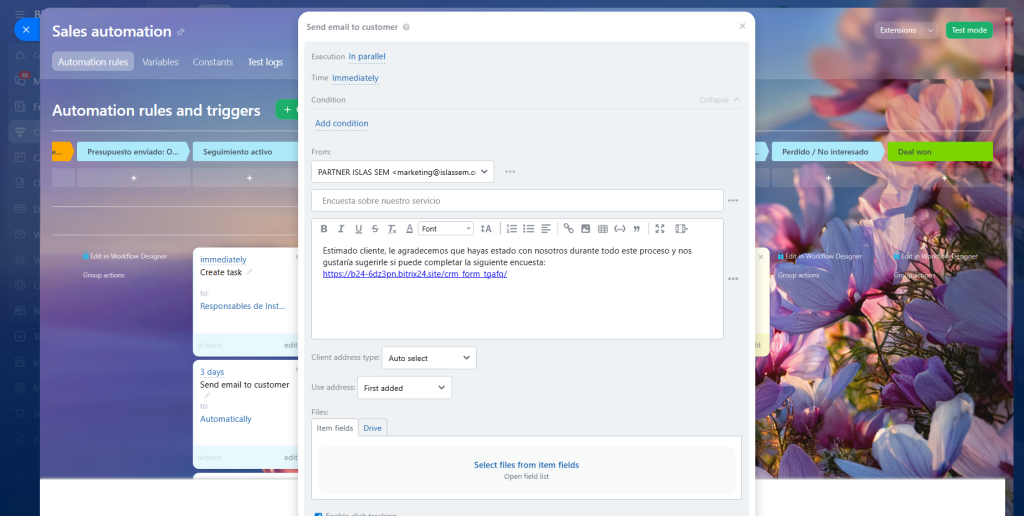Apply italic formatting in the editor toolbar
The width and height of the screenshot is (1024, 516).
click(x=341, y=229)
